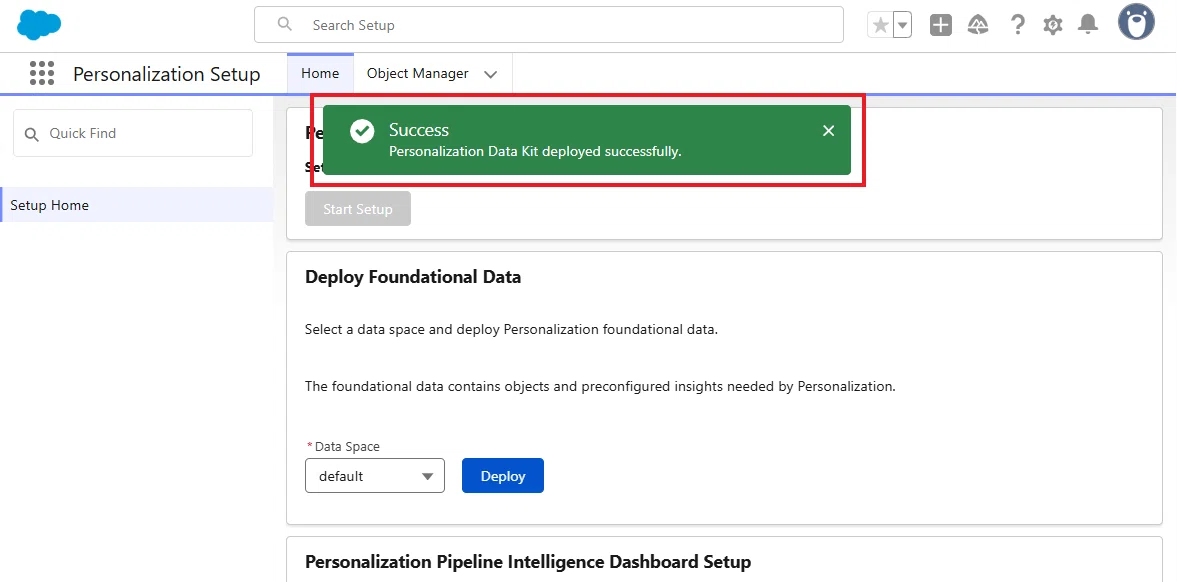1177x582 pixels.
Task: Click the blue Deploy button
Action: pos(503,476)
